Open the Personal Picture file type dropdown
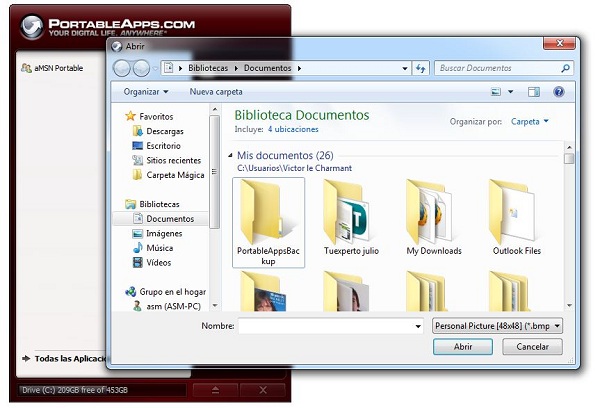The height and width of the screenshot is (408, 600). coord(497,326)
